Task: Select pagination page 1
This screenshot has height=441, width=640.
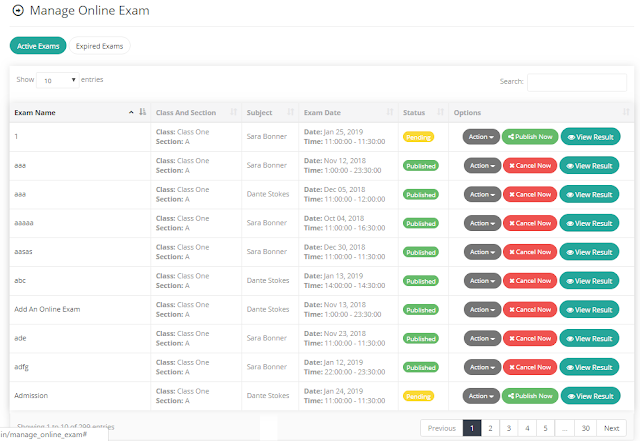Action: [472, 428]
